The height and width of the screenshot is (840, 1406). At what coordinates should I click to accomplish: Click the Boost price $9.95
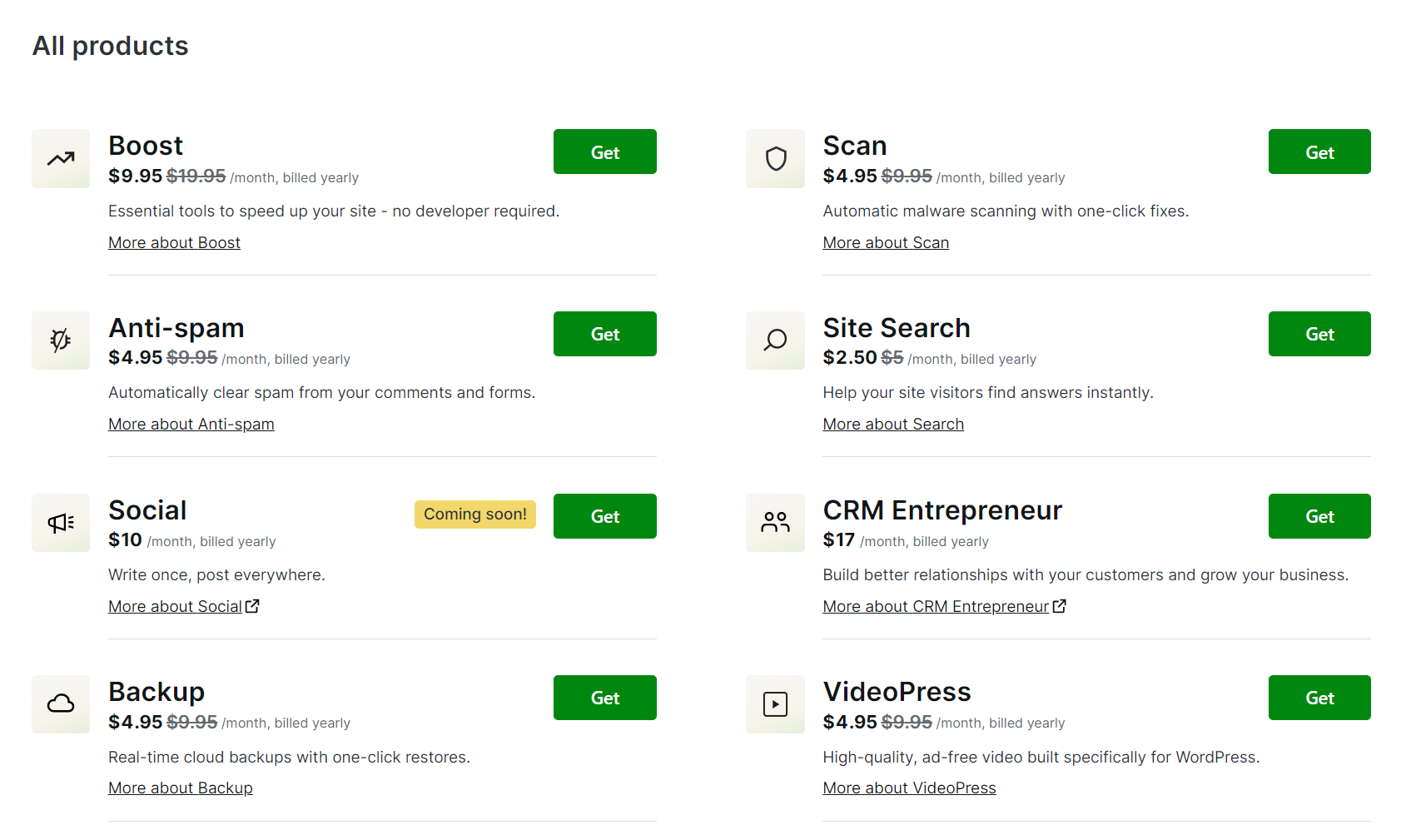[x=135, y=176]
